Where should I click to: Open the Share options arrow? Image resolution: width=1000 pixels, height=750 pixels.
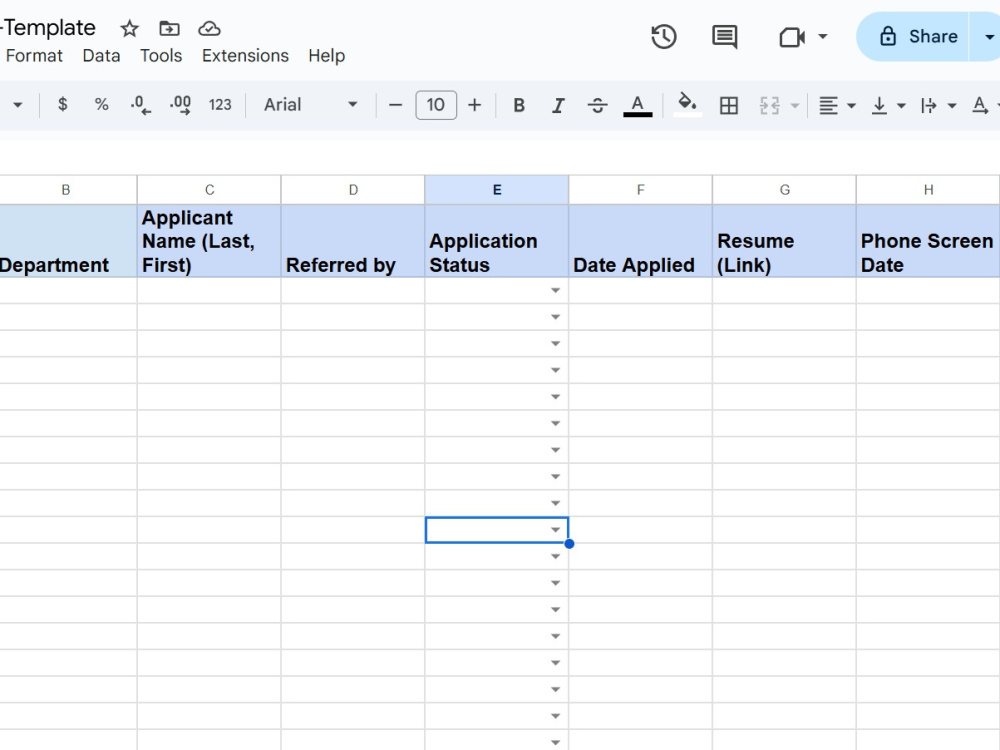click(x=987, y=37)
